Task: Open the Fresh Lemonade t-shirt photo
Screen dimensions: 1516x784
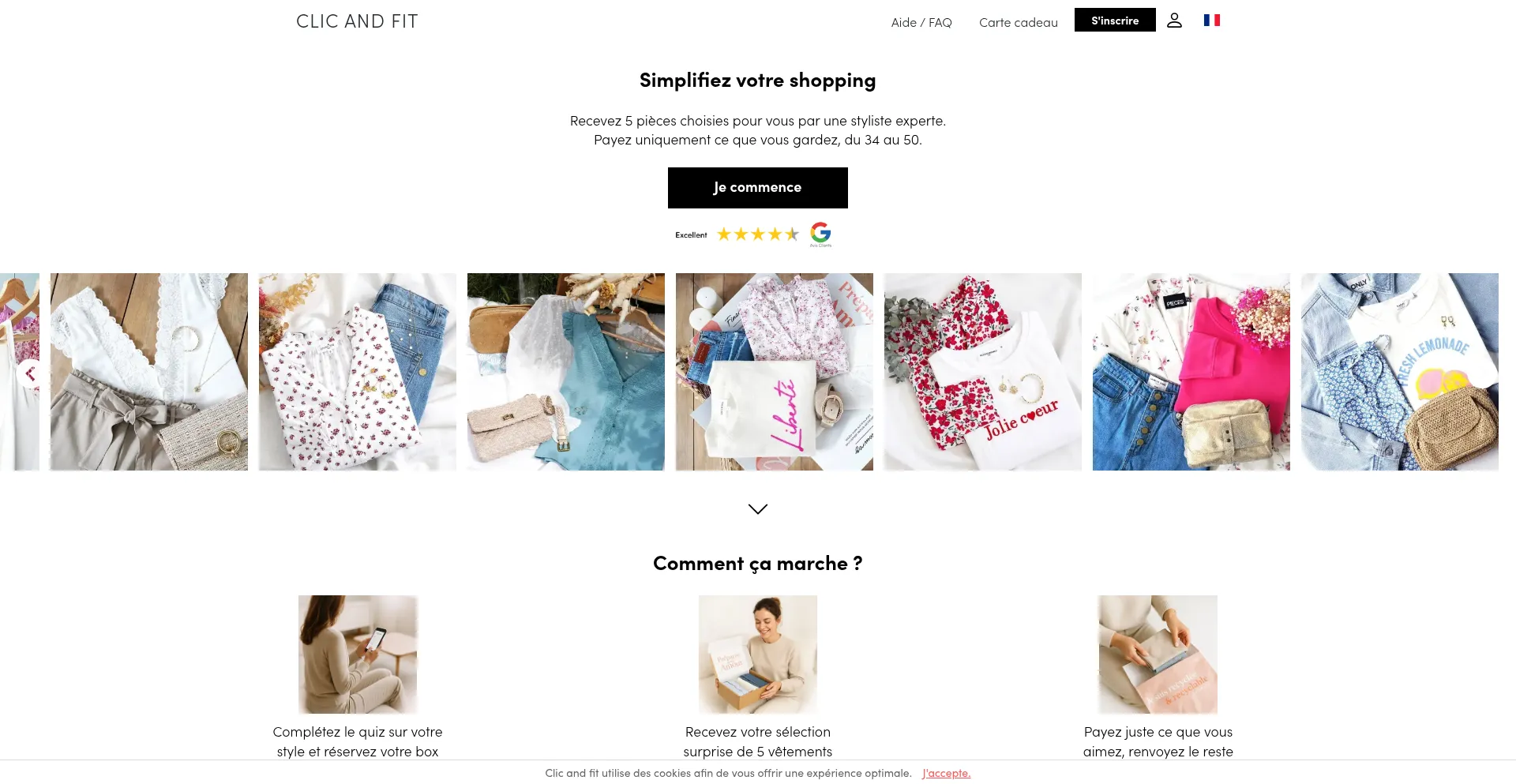Action: click(1400, 372)
